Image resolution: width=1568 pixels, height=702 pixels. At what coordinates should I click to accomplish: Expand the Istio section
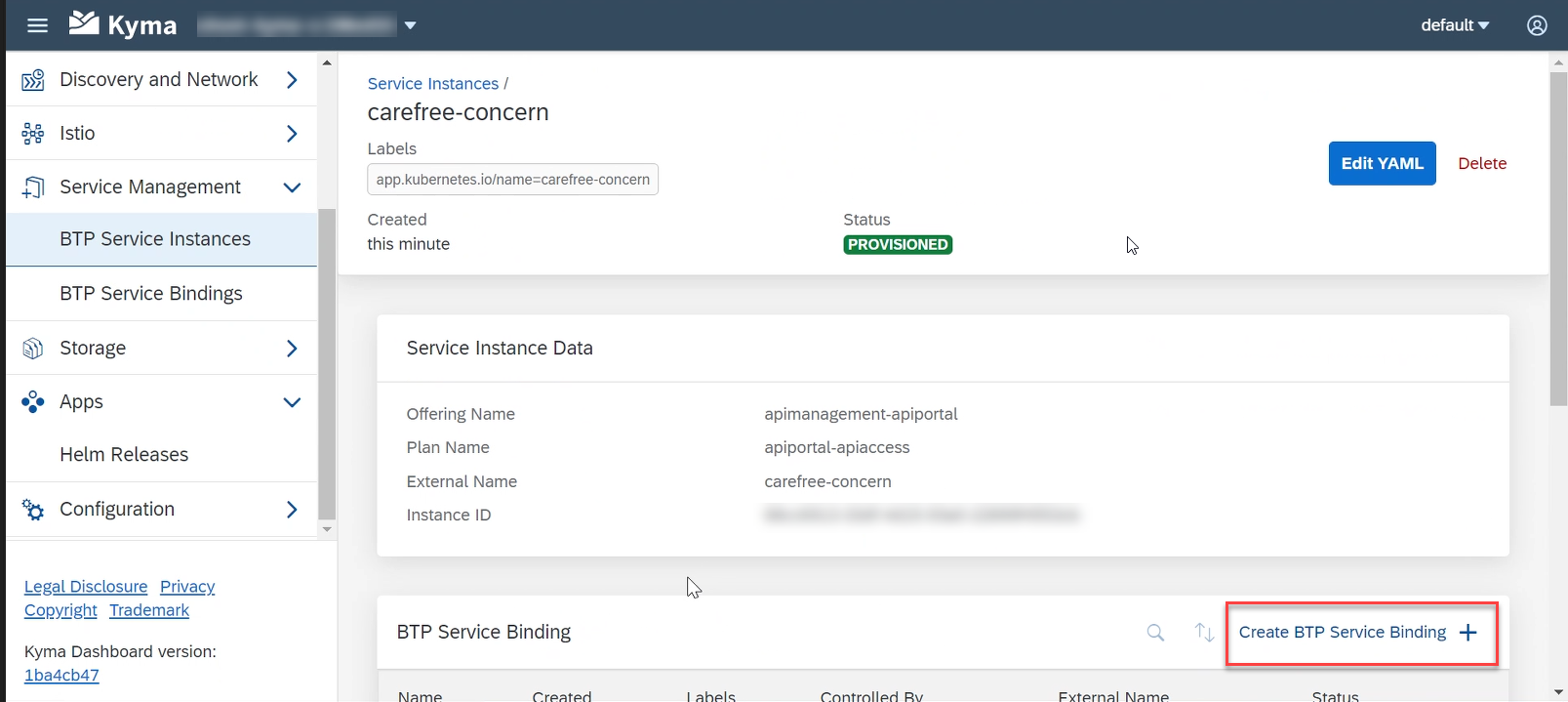pos(292,134)
